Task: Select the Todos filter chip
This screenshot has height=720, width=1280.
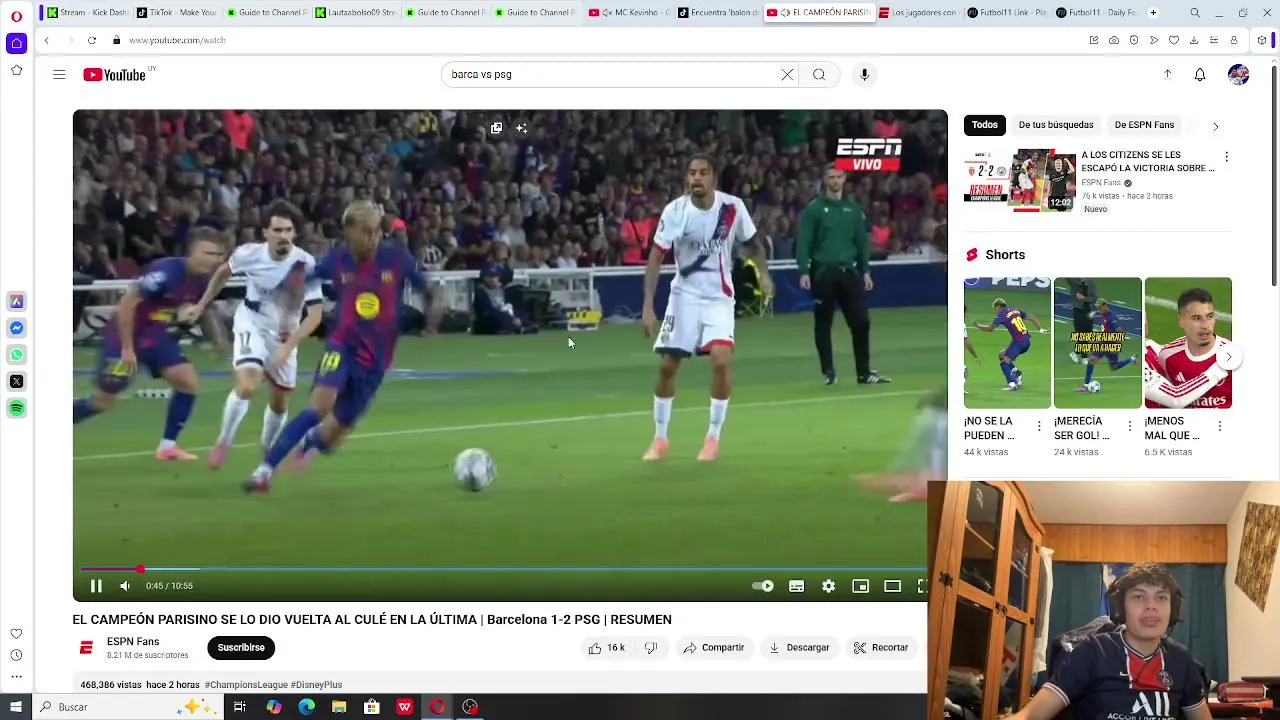Action: (x=985, y=125)
